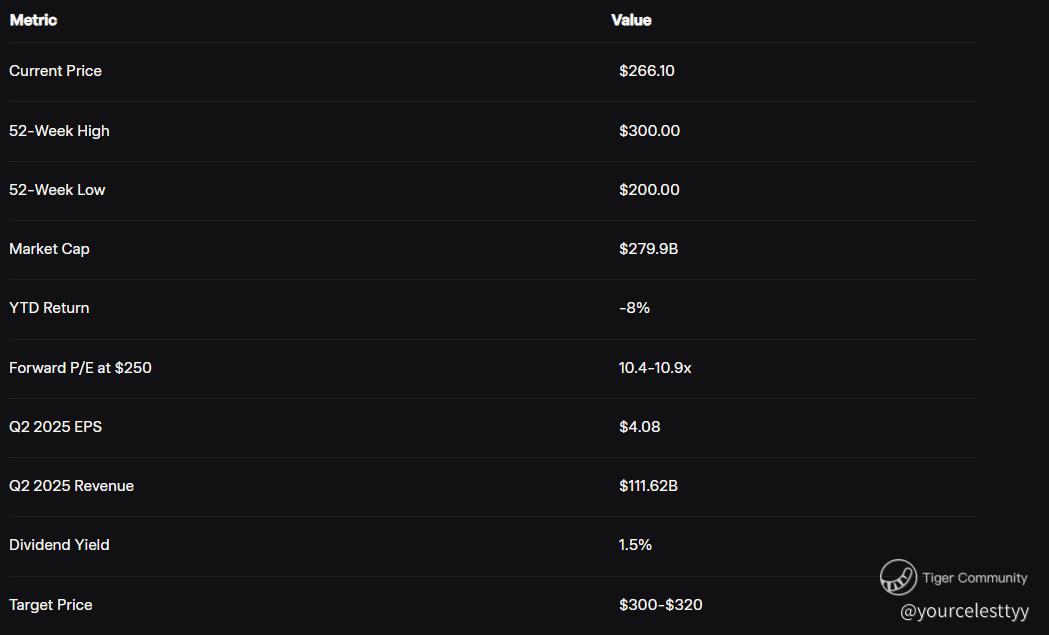
Task: Click the Q2 2025 EPS label
Action: (55, 427)
